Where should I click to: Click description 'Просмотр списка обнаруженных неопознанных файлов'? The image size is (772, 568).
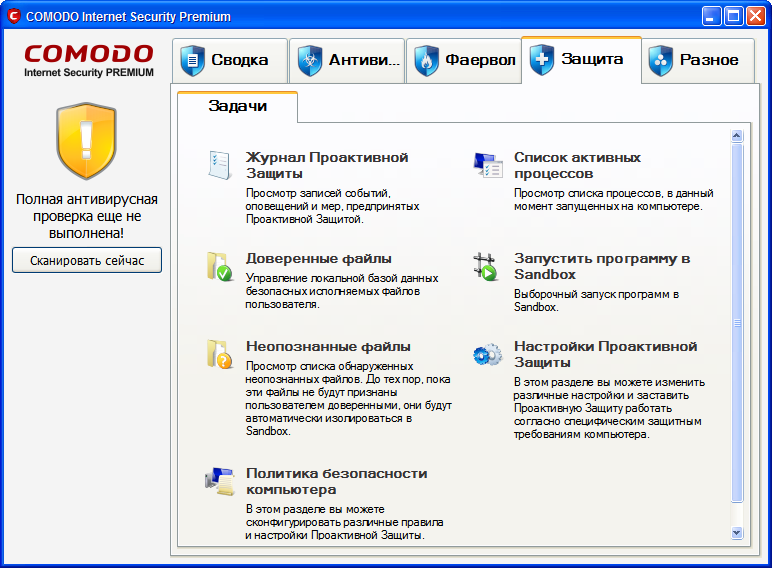[349, 399]
